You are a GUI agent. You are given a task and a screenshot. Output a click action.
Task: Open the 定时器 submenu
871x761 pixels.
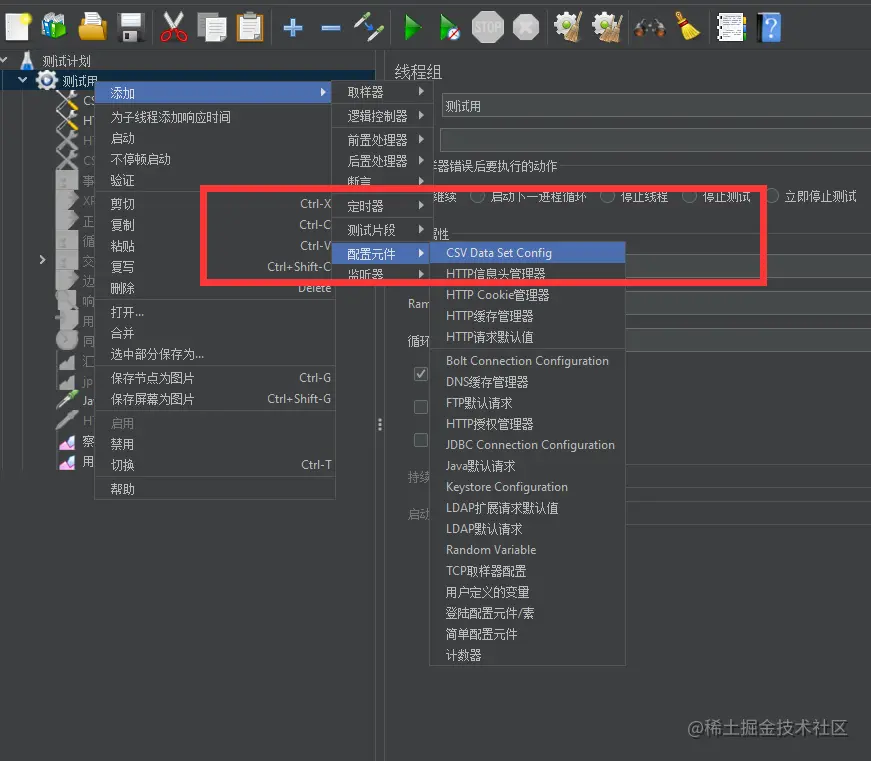point(382,206)
